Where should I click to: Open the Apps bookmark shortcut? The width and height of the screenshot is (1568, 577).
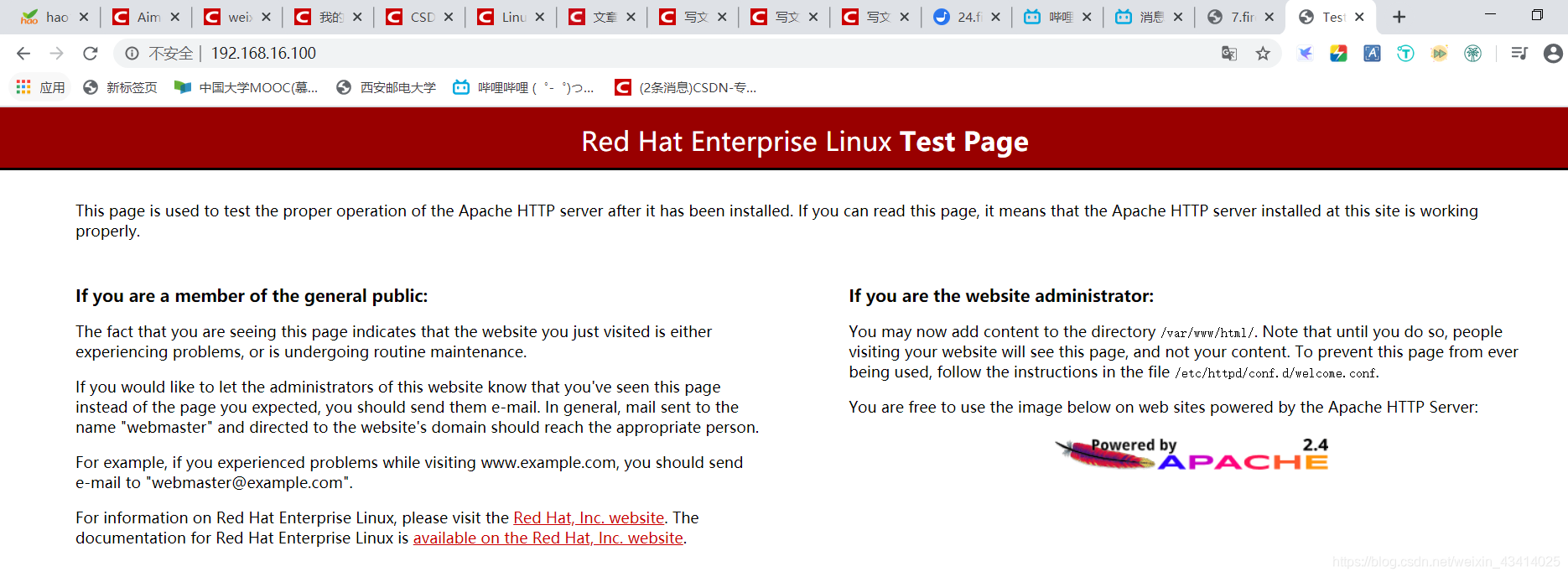[x=40, y=87]
